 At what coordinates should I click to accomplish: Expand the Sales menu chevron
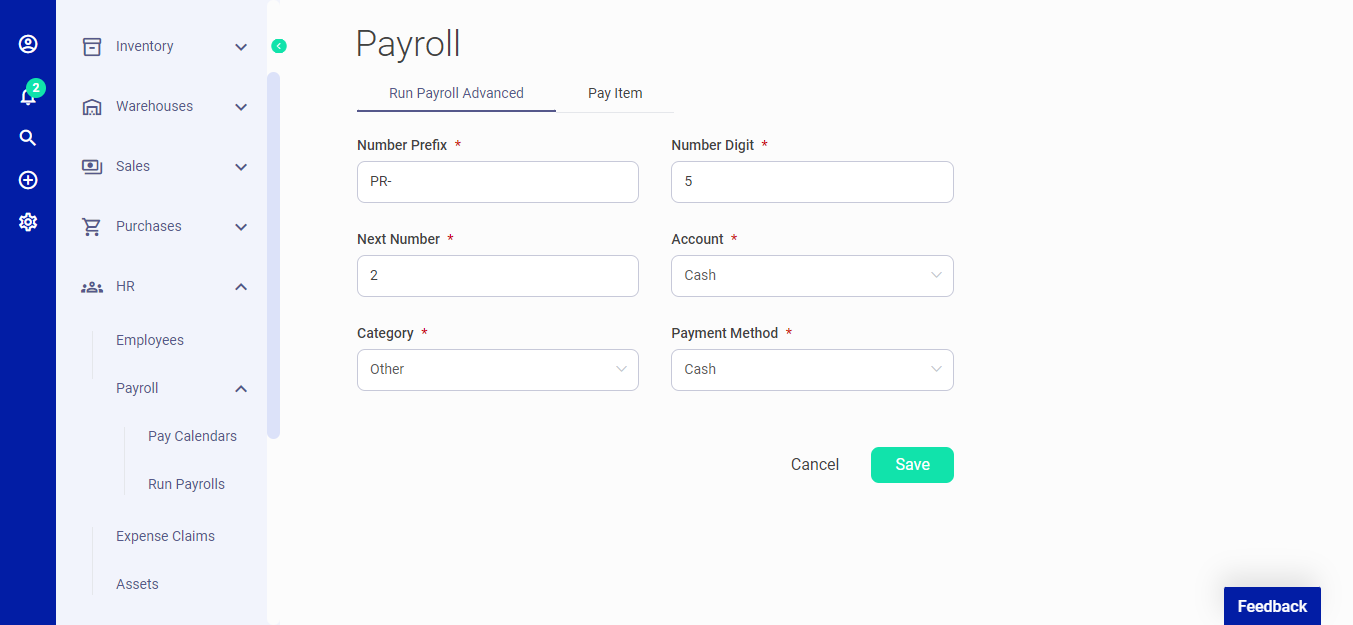point(240,166)
